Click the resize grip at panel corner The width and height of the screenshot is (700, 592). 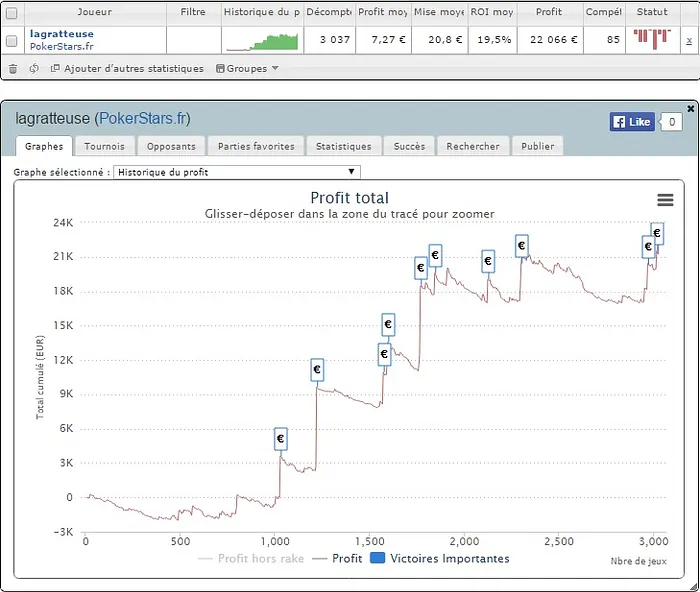[x=693, y=586]
